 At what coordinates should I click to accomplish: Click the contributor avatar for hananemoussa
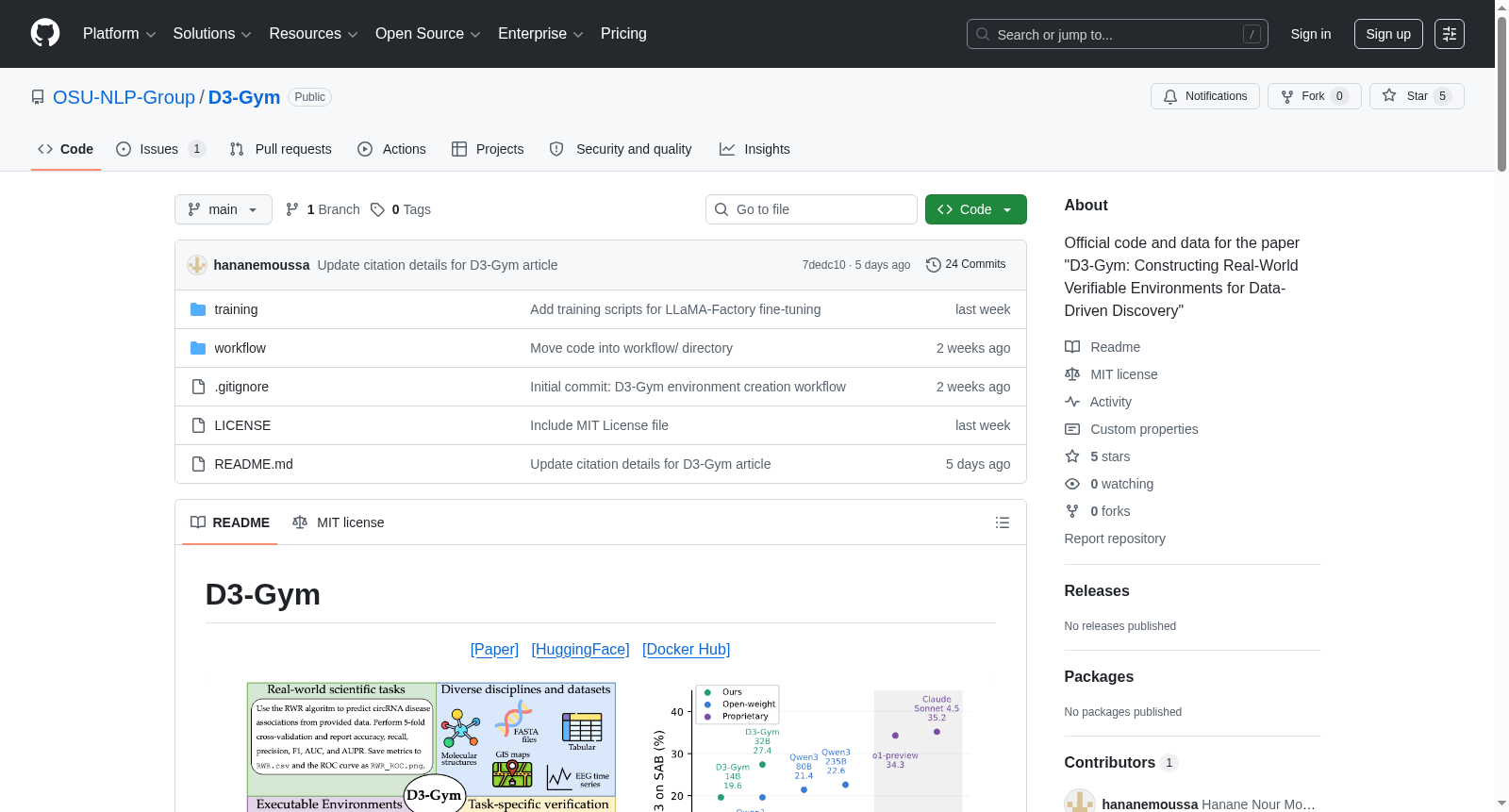(x=1080, y=802)
